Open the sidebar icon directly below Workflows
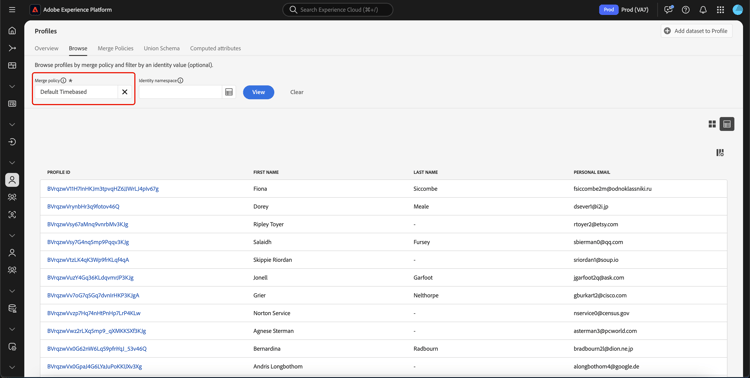 coord(12,66)
